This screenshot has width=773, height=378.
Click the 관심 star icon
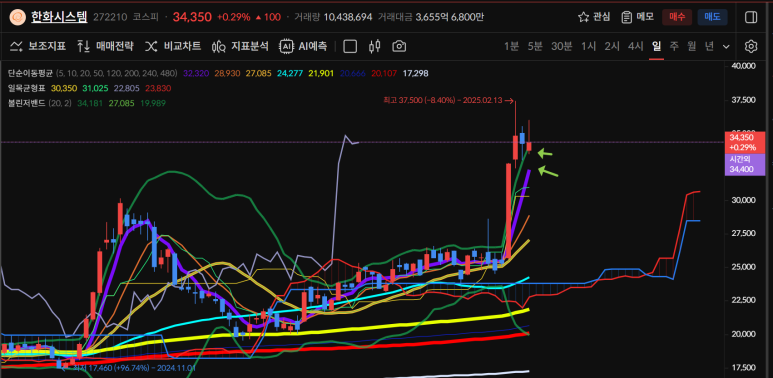coord(584,17)
